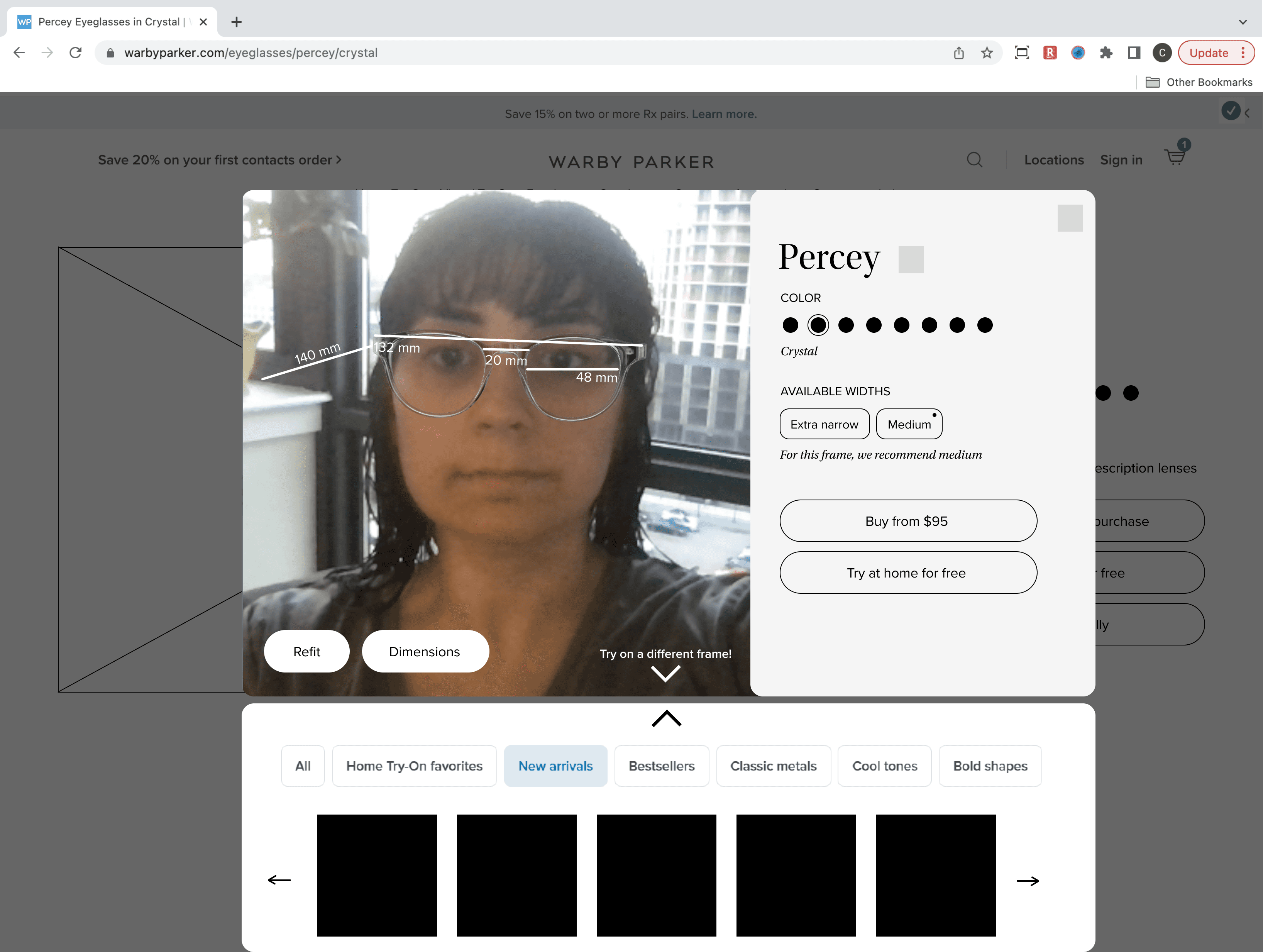Expand Try on a different frame chevron
Viewport: 1263px width, 952px height.
pos(665,673)
